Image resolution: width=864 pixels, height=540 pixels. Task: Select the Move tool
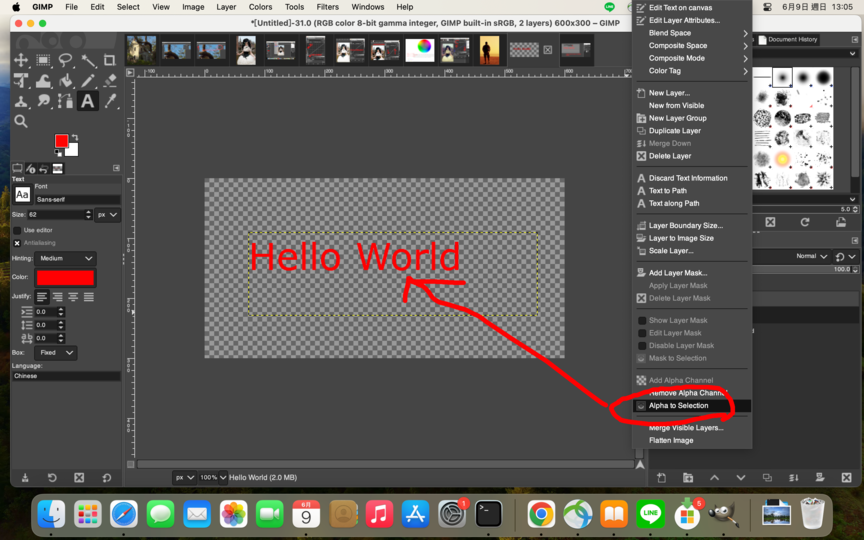21,61
